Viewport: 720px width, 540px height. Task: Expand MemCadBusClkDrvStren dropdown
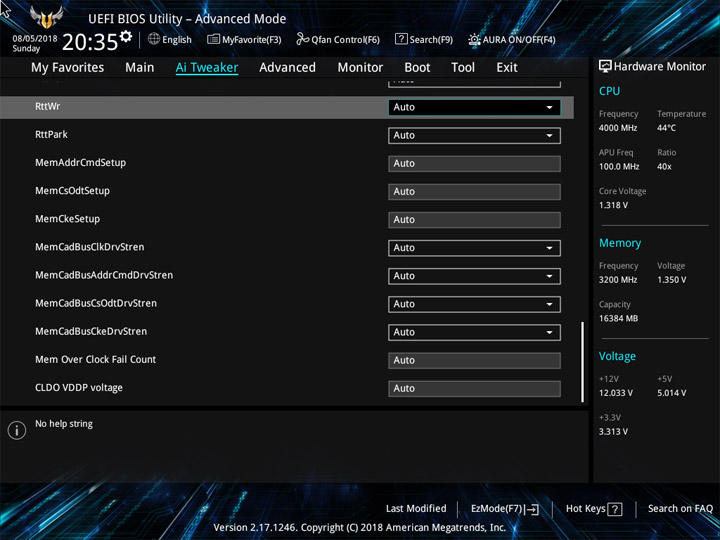pyautogui.click(x=474, y=248)
